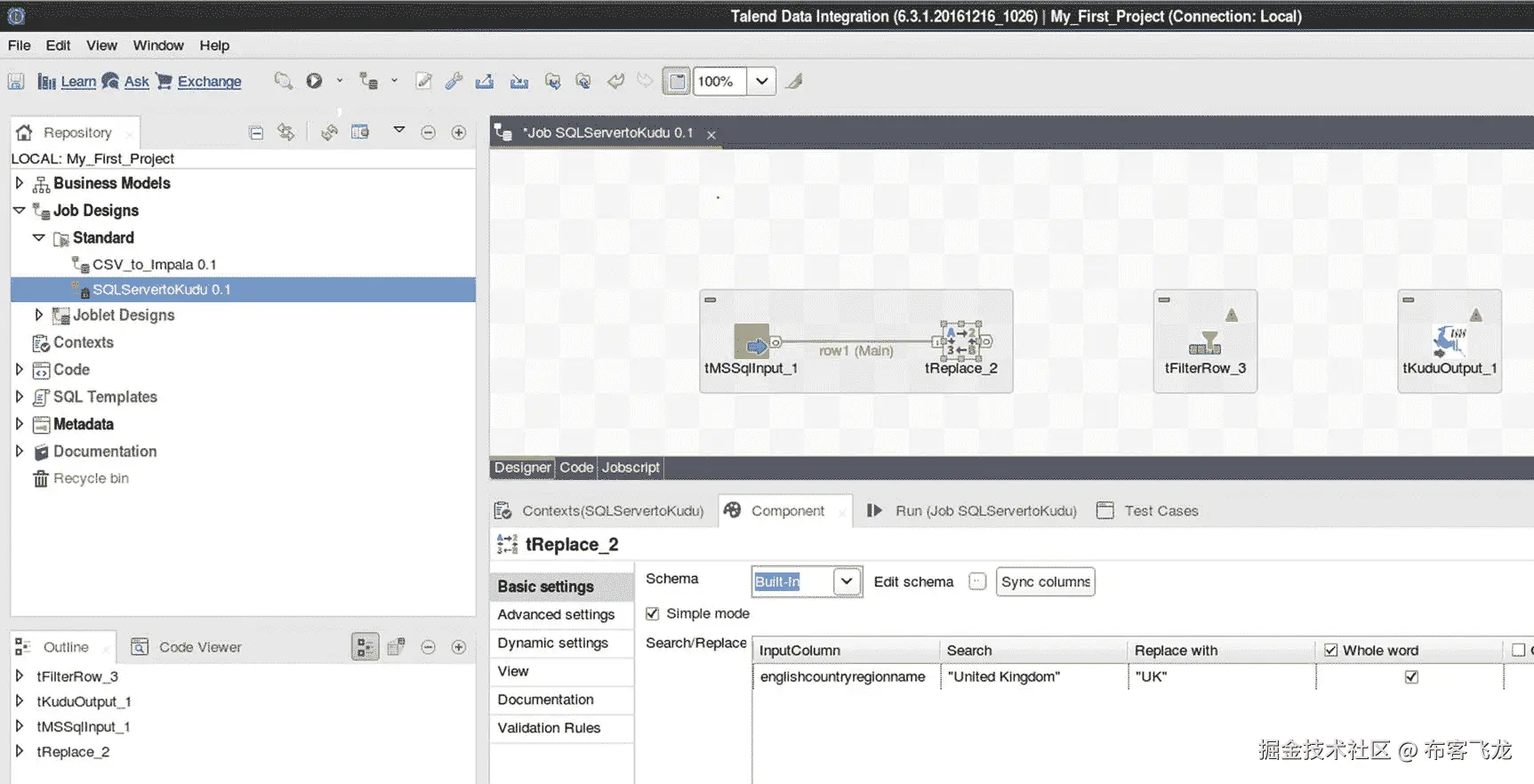Click the undo arrow toolbar icon

point(615,81)
